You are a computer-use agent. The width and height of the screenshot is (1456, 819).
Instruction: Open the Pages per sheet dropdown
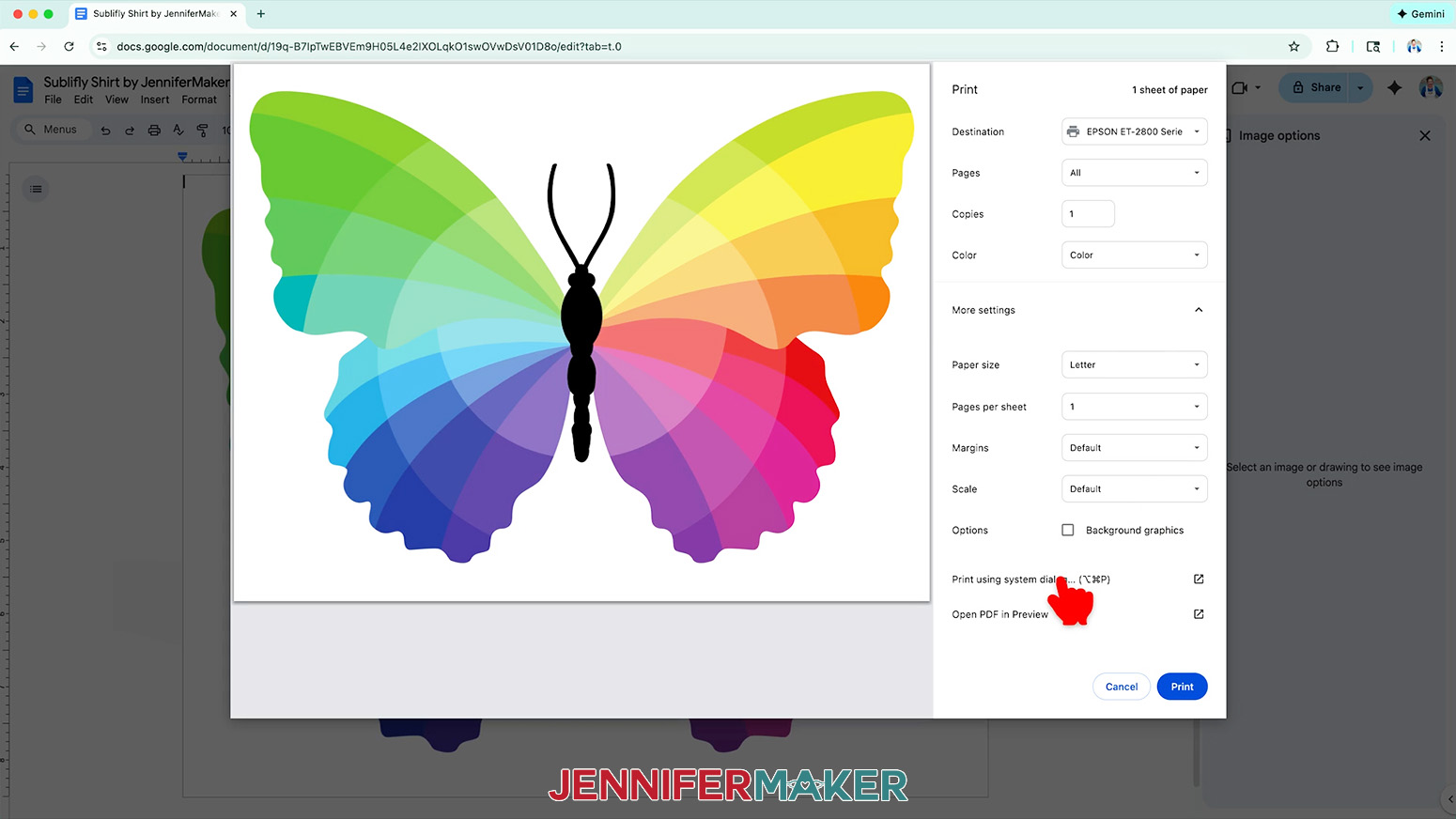click(1134, 407)
